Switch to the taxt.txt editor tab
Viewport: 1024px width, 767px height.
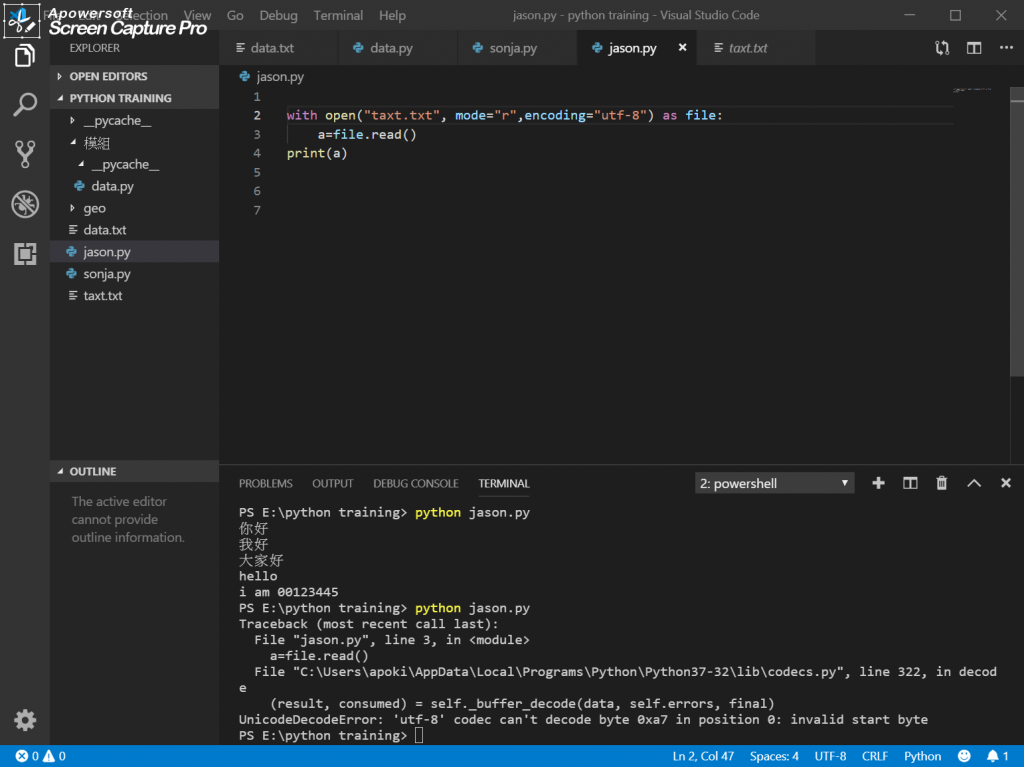coord(756,48)
